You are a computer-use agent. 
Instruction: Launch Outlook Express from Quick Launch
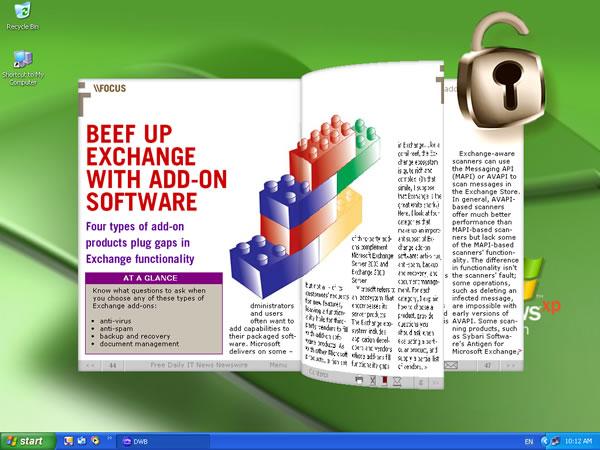pyautogui.click(x=82, y=441)
